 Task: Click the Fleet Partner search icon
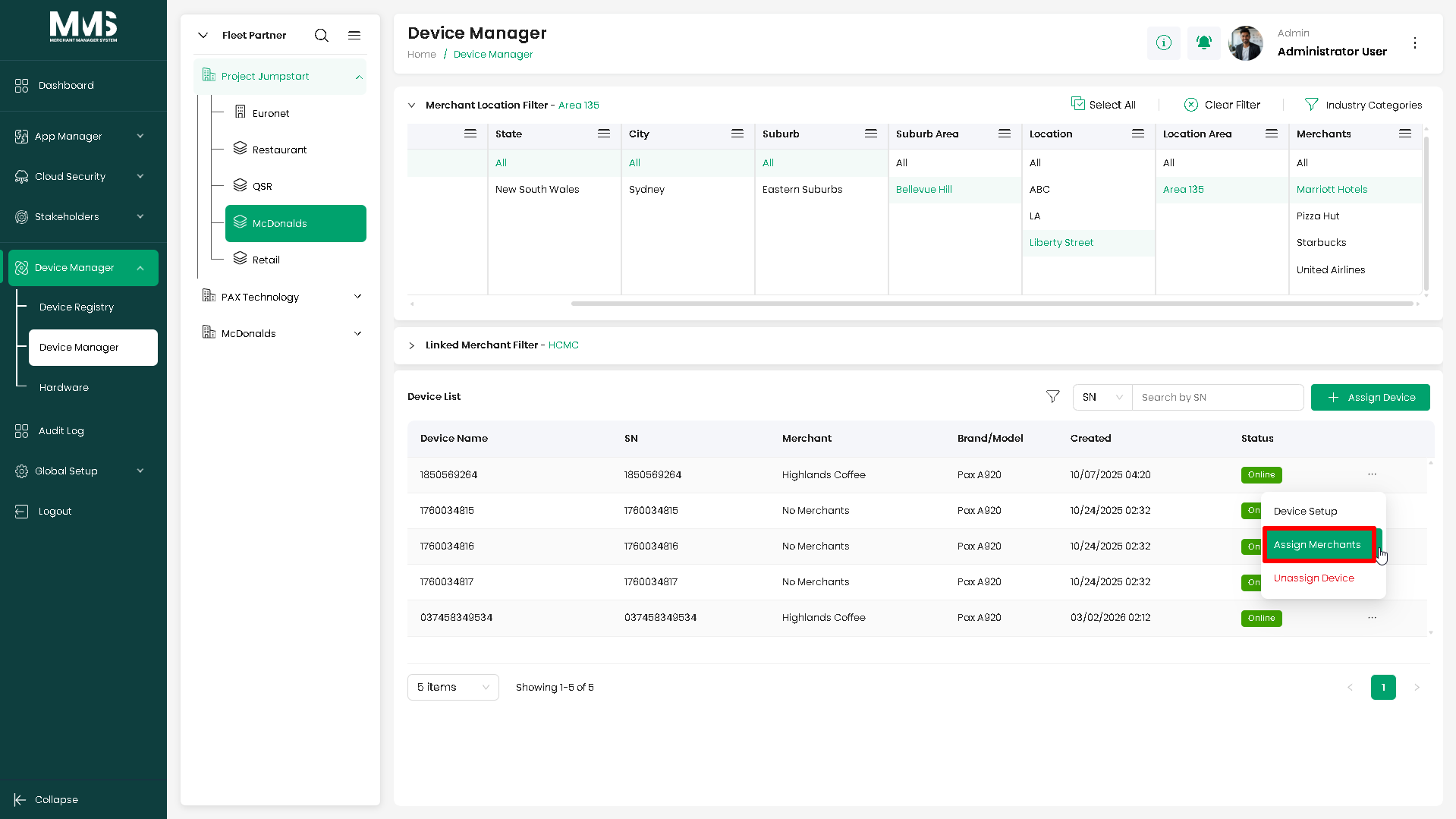coord(322,35)
